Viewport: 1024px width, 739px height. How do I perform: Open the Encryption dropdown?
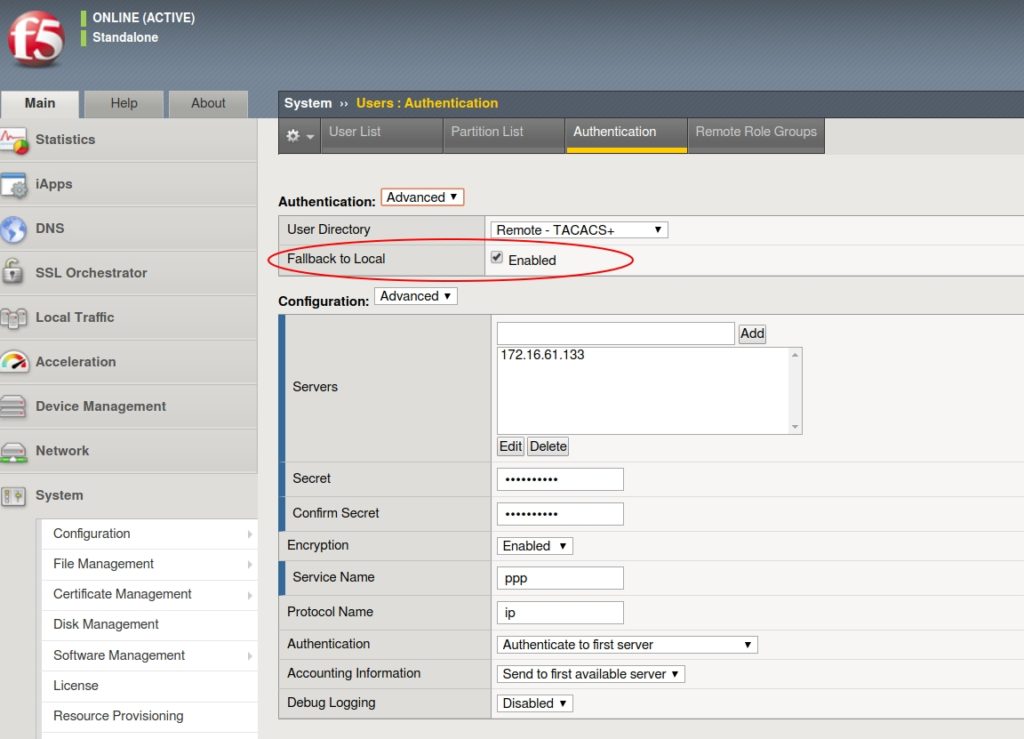535,546
